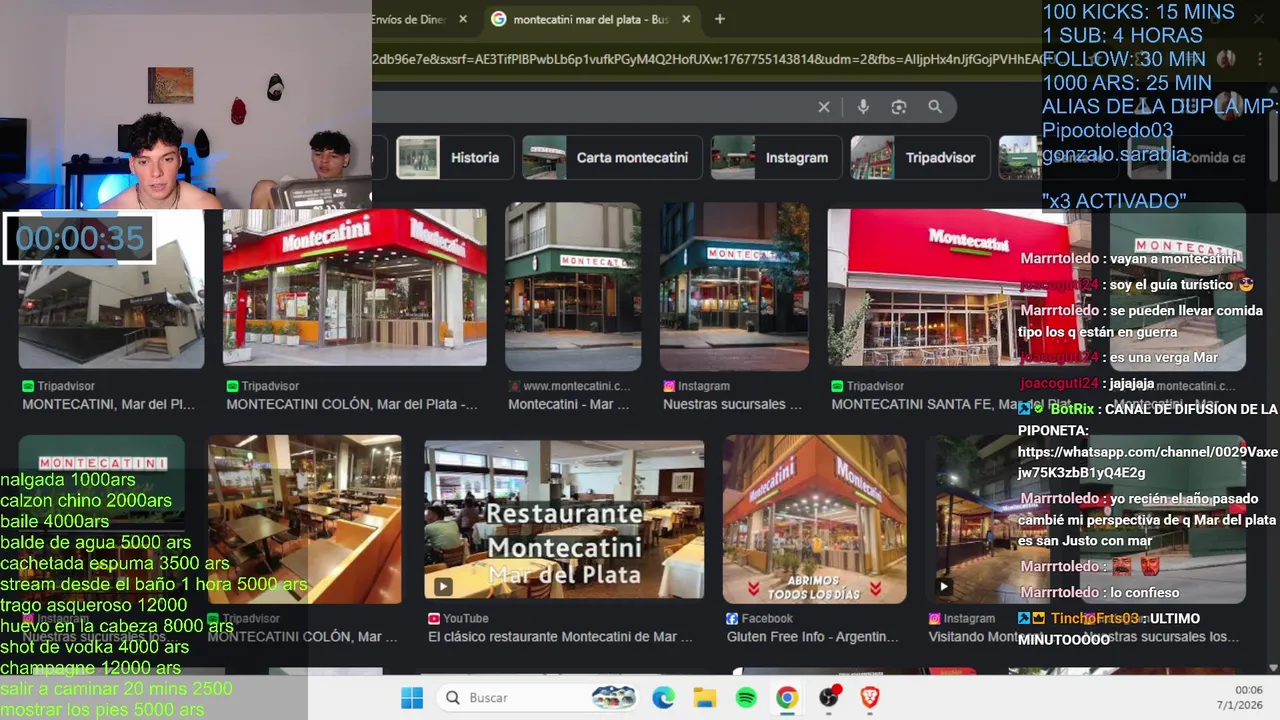Open the MONTECATINI COLÓN, Mar del Plata link
Screen dimensions: 1280x720
coord(352,405)
